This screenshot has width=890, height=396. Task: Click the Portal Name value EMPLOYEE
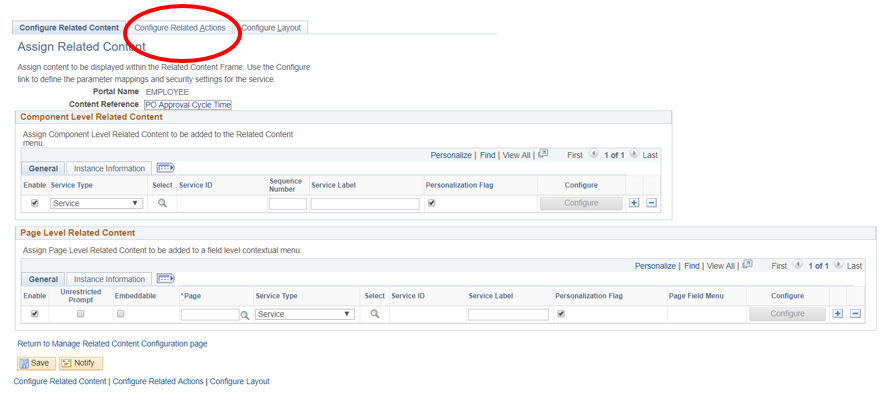167,91
